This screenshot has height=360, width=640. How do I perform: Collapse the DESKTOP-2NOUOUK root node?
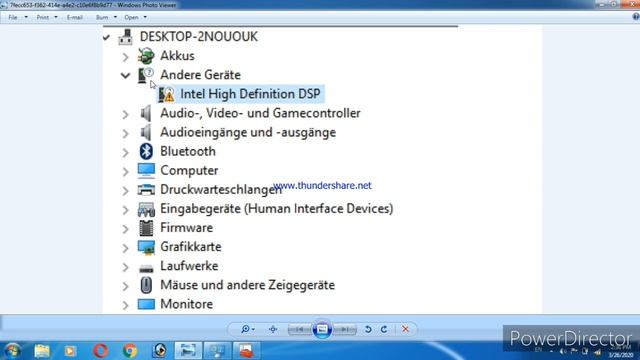point(107,38)
